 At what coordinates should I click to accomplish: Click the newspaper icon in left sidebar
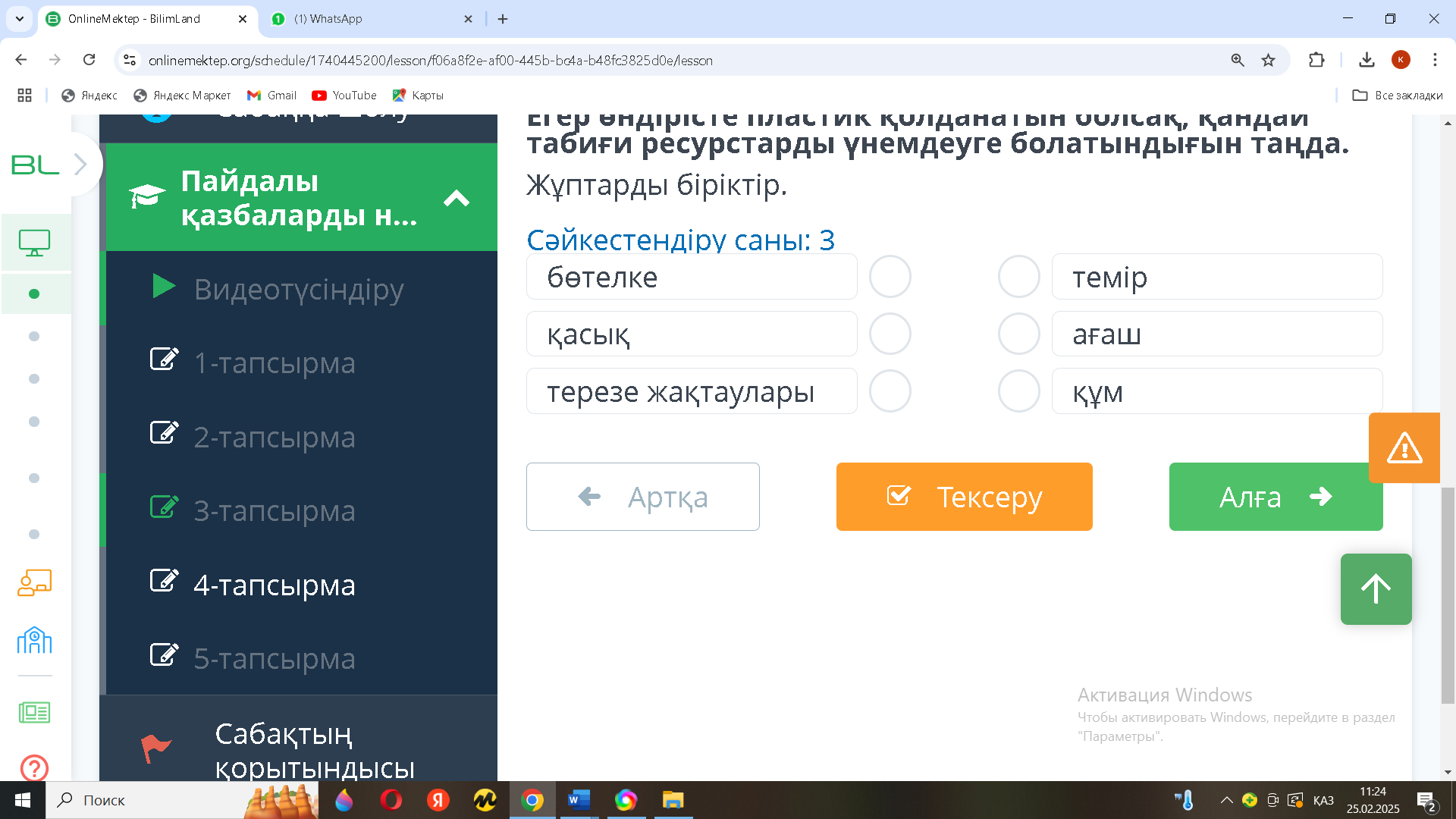(34, 712)
